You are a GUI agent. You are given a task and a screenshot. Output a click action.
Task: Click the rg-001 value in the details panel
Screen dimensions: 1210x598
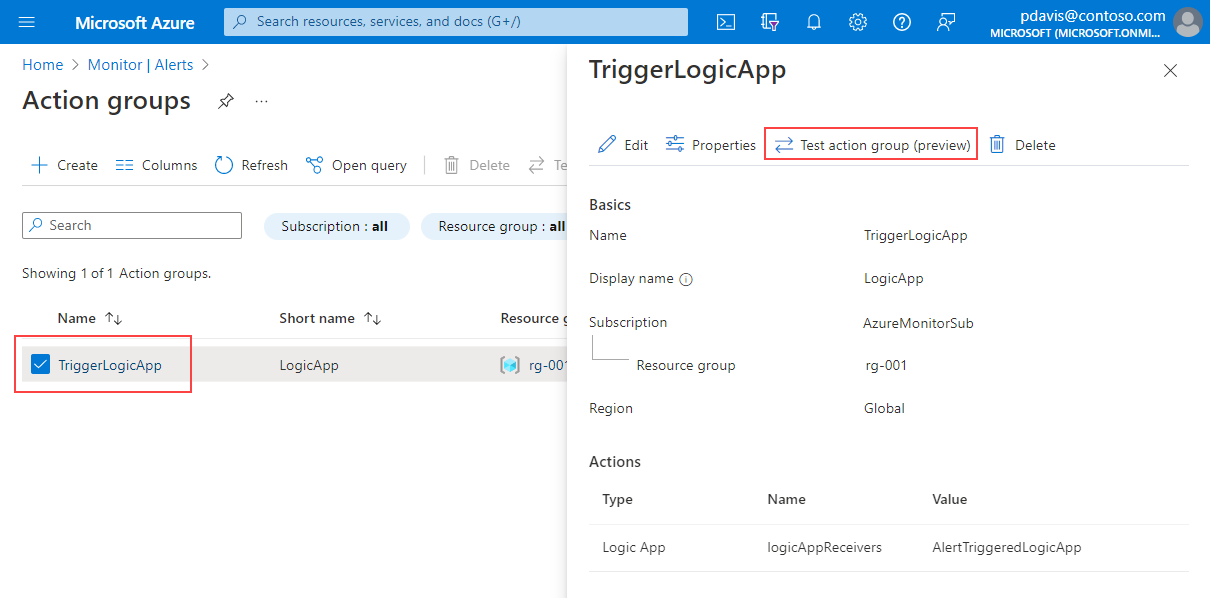pyautogui.click(x=886, y=365)
